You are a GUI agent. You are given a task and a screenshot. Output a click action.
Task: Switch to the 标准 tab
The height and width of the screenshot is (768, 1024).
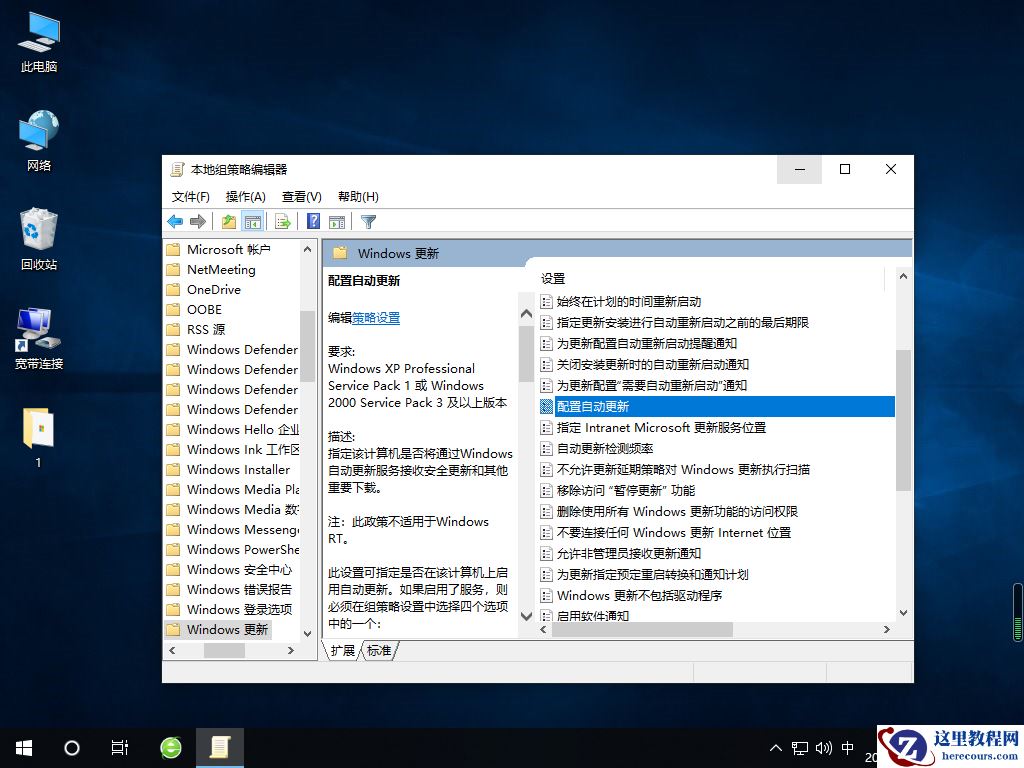pyautogui.click(x=377, y=650)
